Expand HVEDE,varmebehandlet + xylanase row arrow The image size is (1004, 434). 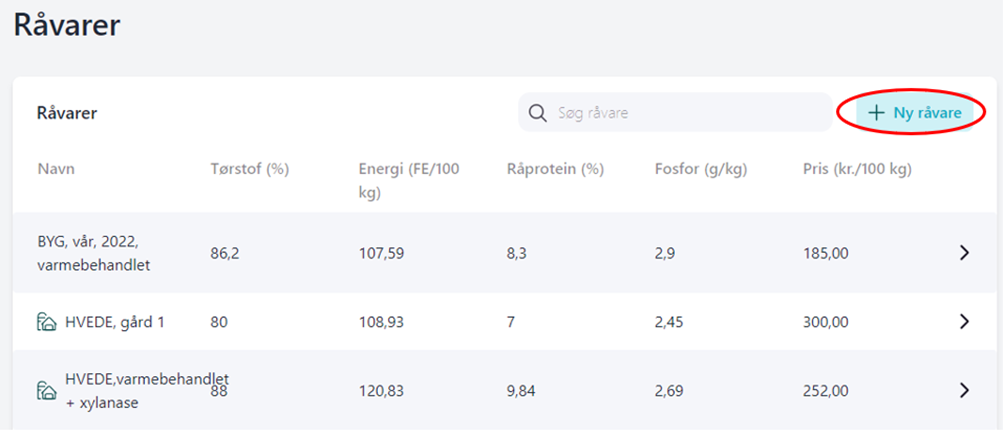tap(964, 391)
